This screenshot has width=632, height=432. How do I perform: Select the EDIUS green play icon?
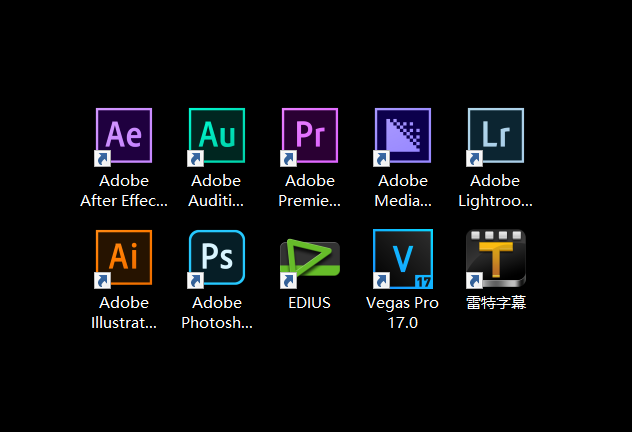[310, 262]
